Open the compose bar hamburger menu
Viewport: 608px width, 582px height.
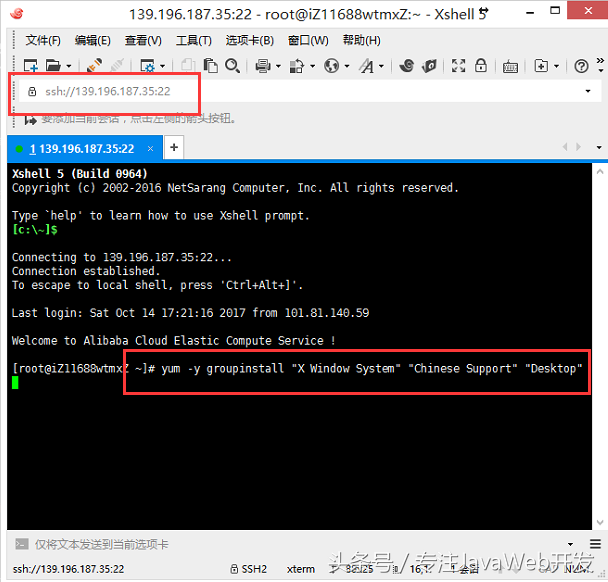595,544
